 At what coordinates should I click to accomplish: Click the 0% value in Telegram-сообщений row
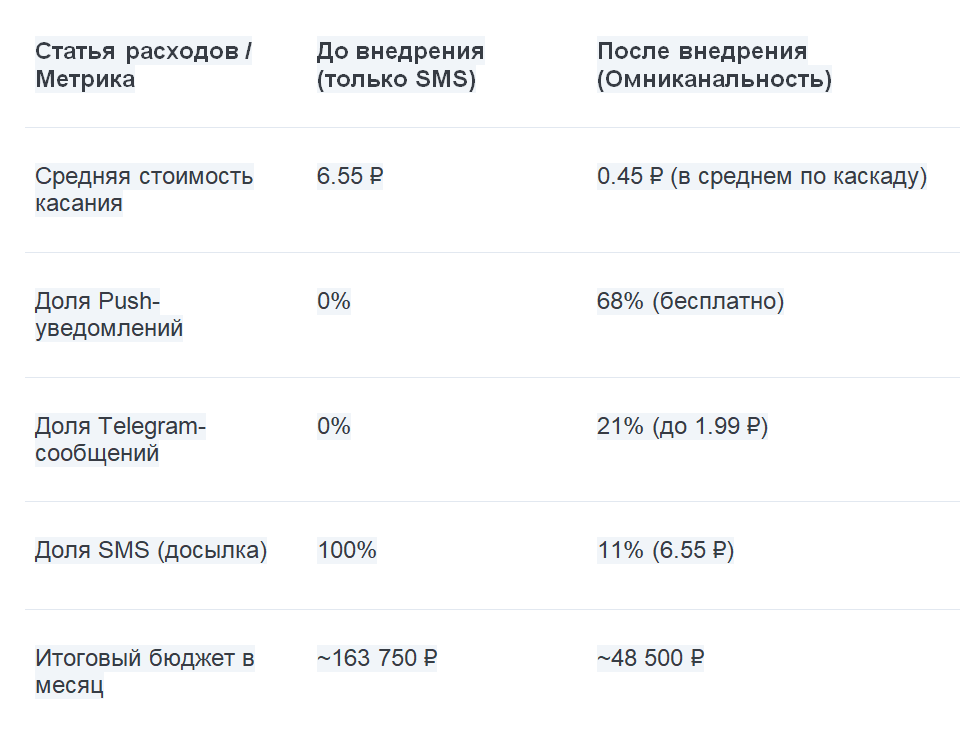point(334,427)
